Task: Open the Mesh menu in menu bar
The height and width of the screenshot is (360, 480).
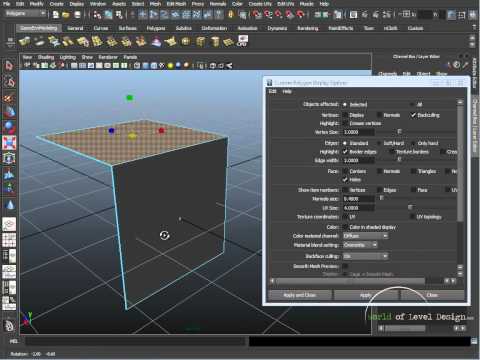Action: coord(155,4)
